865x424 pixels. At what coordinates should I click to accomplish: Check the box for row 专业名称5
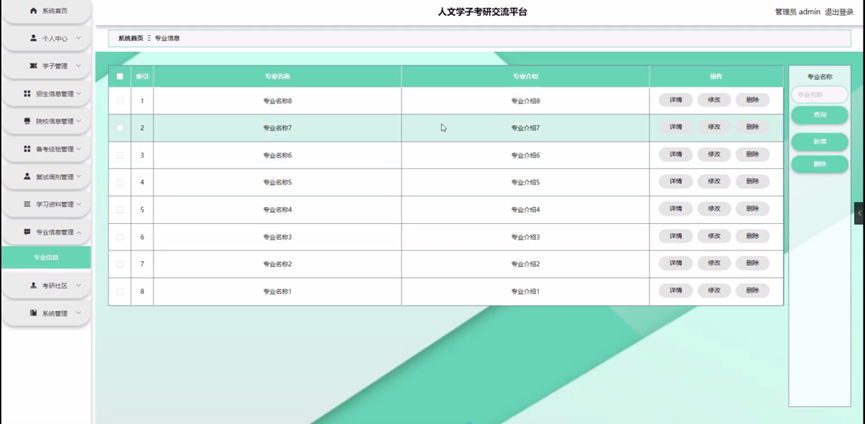pos(120,183)
